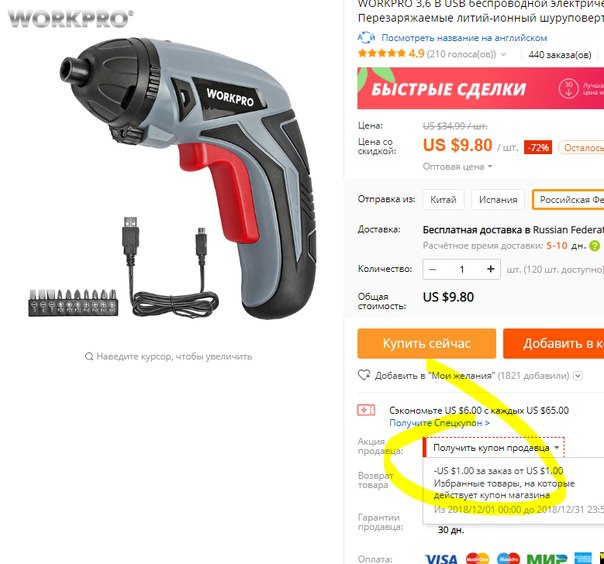This screenshot has height=564, width=604.
Task: Click the quantity input field
Action: (x=461, y=269)
